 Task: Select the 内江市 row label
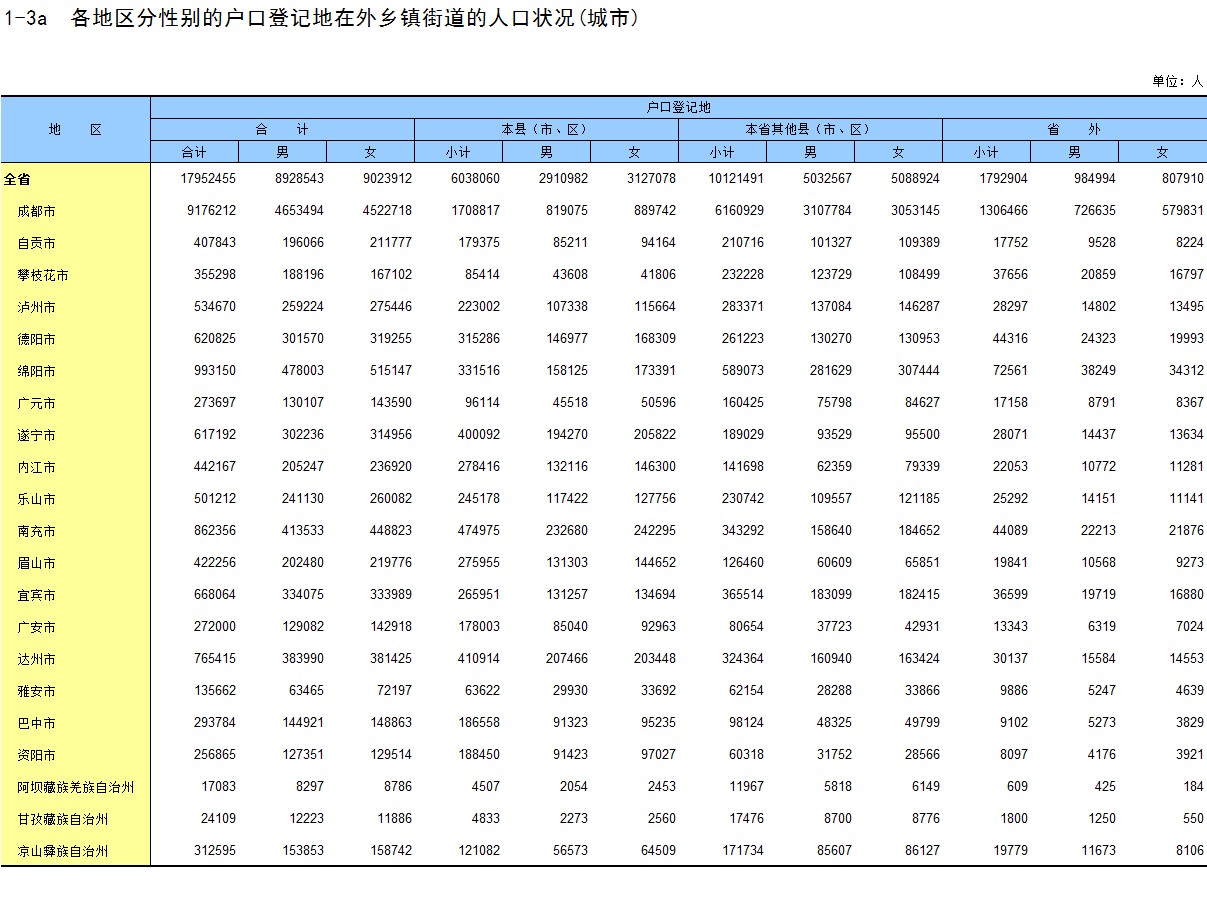[x=36, y=468]
